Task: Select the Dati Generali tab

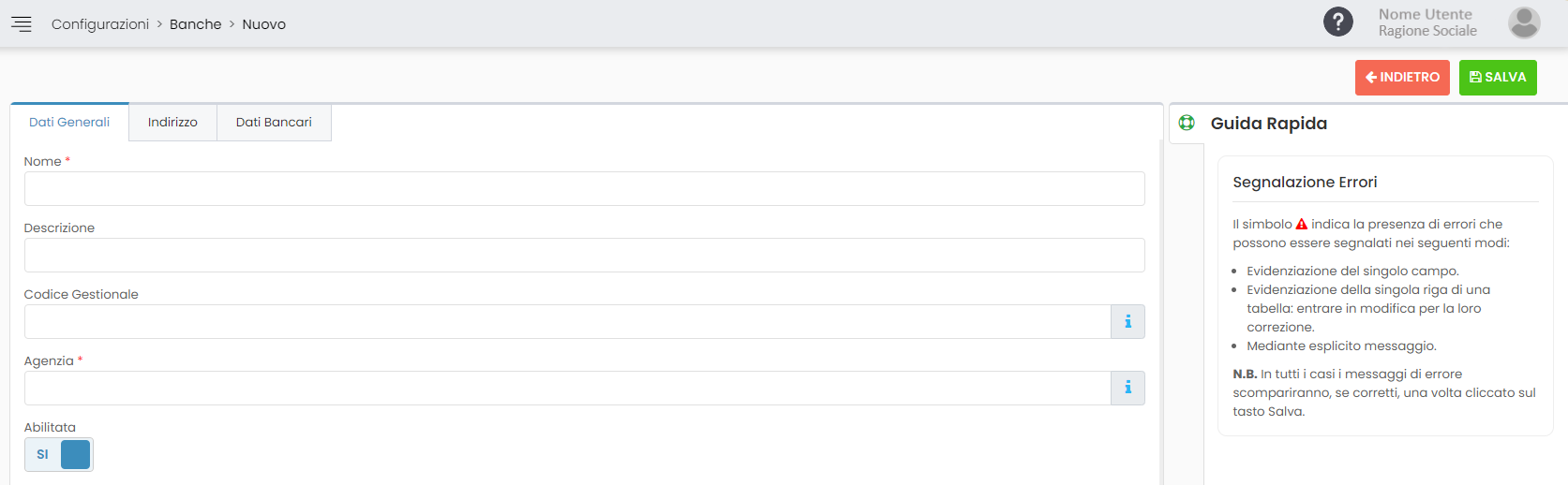Action: click(x=69, y=123)
